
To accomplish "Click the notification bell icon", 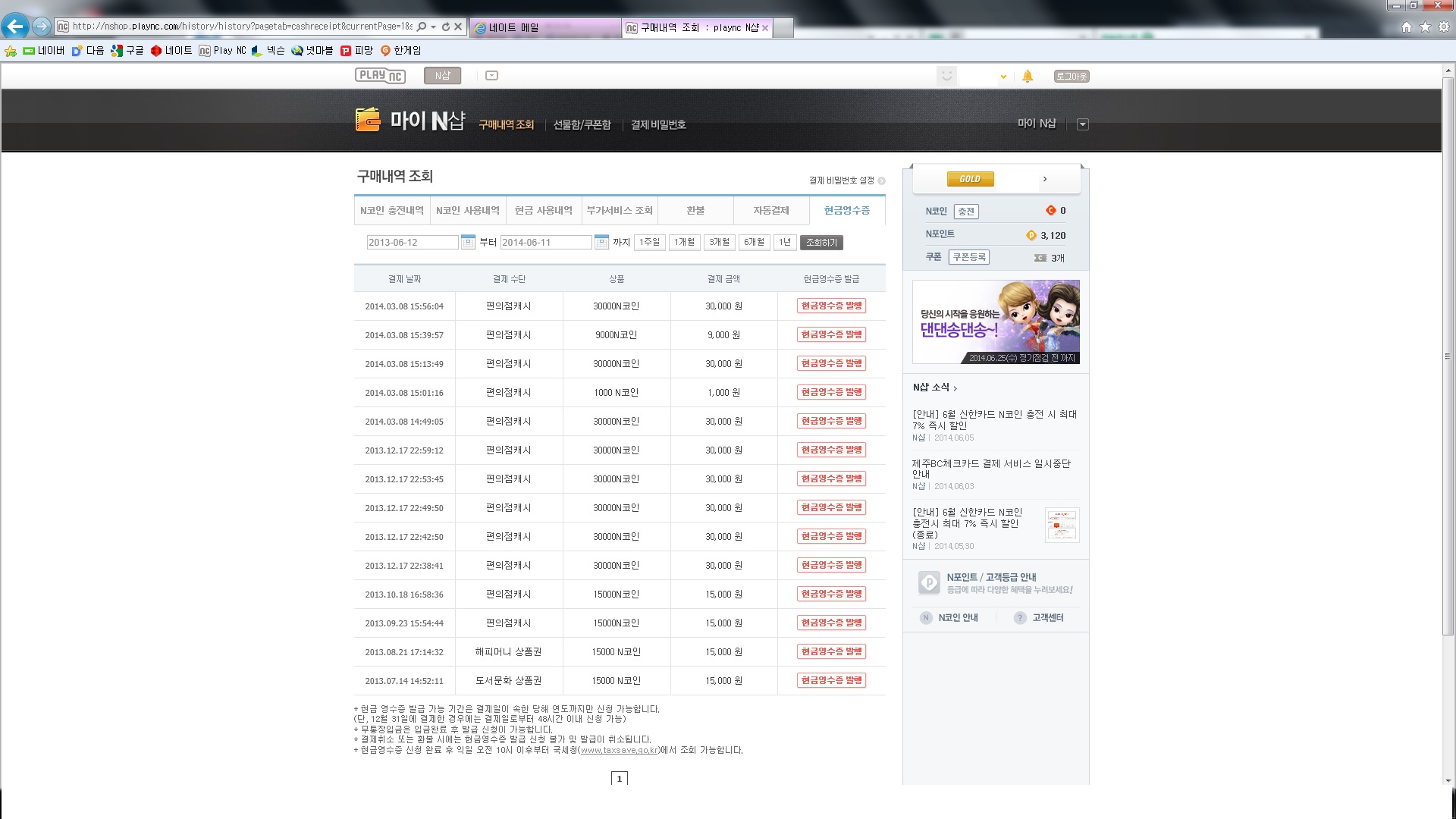I will (x=1028, y=76).
